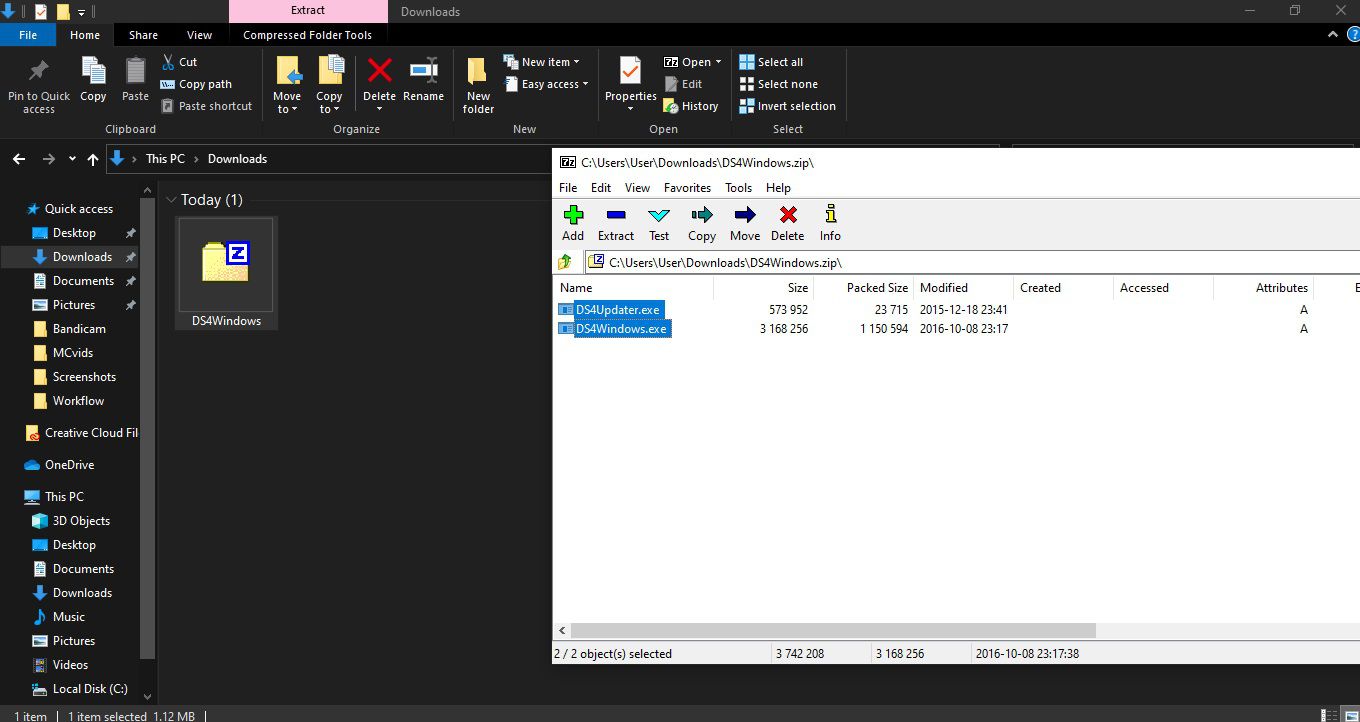Go back in File Explorer

(19, 159)
